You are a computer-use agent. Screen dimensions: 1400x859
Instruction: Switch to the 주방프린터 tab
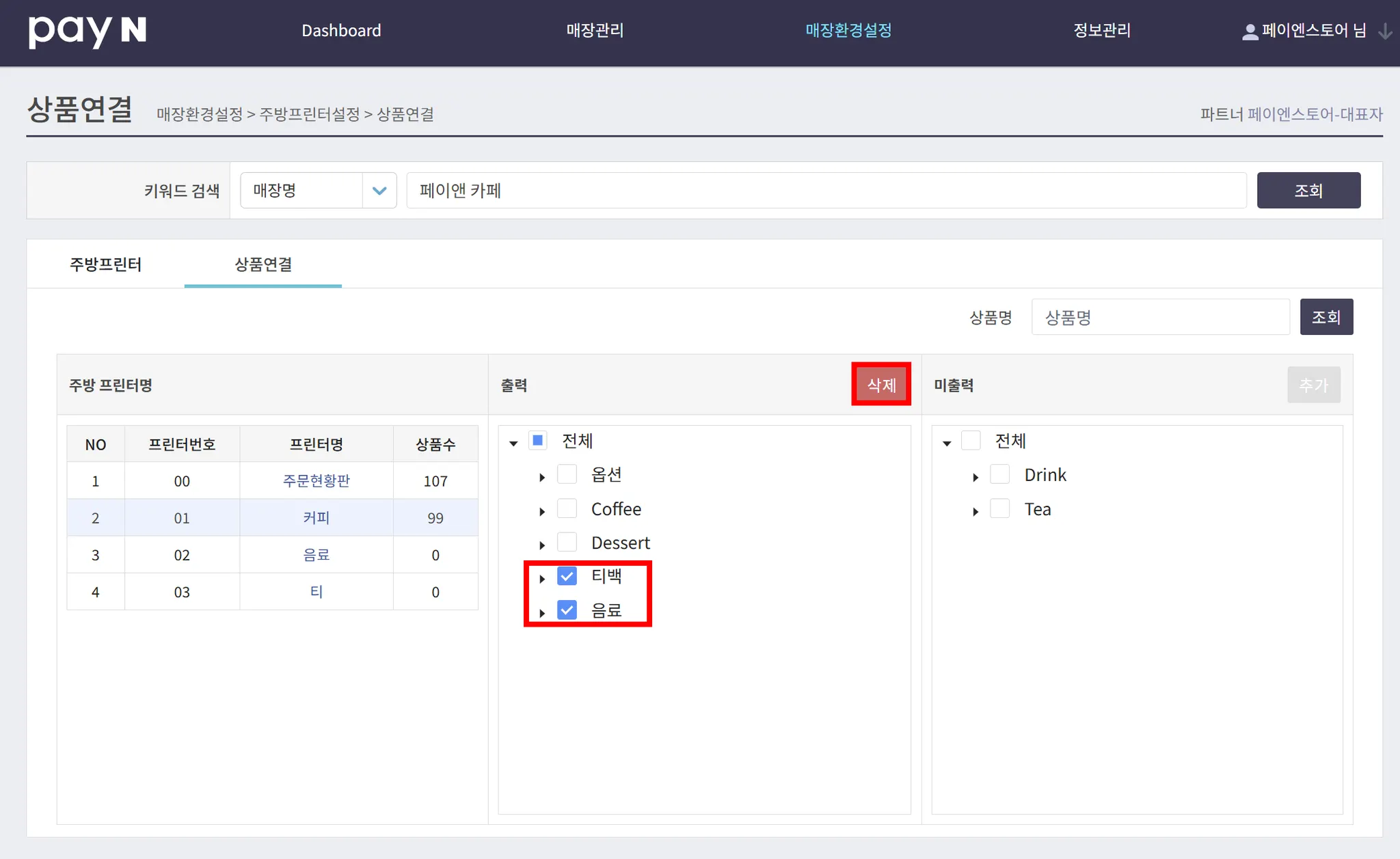(x=105, y=264)
